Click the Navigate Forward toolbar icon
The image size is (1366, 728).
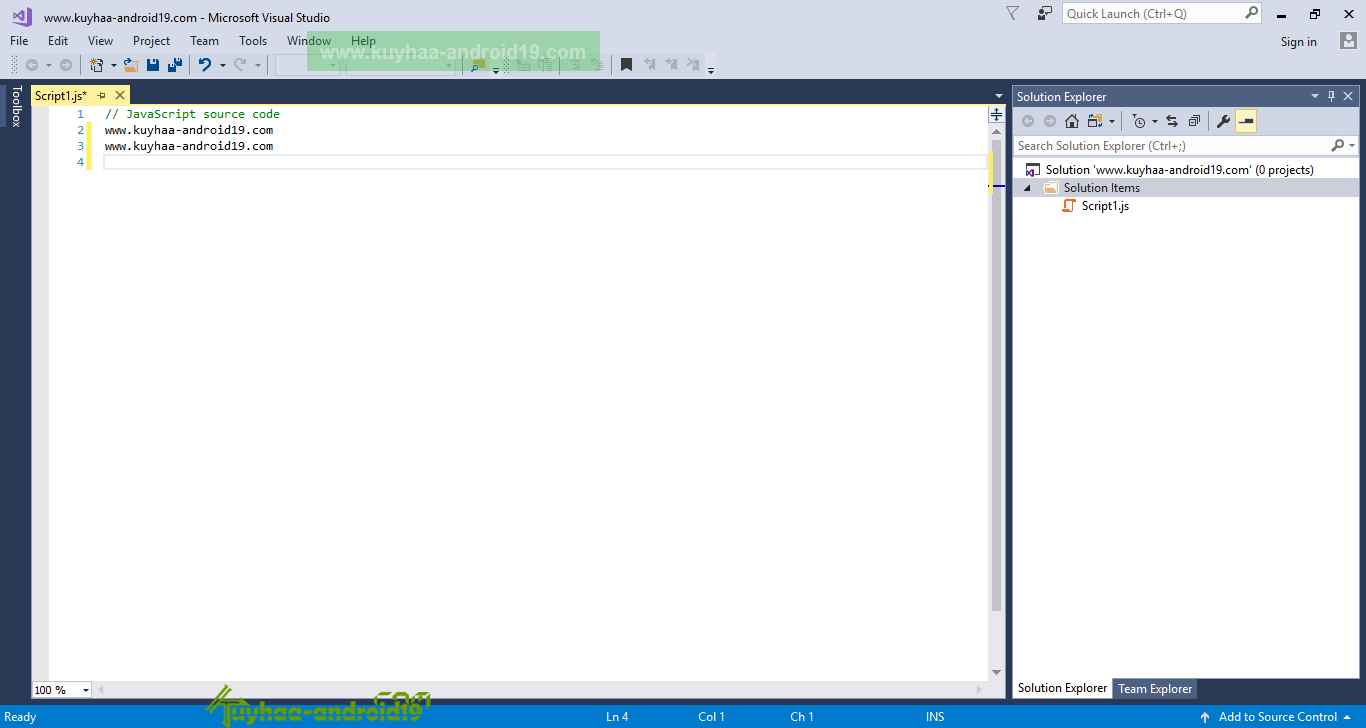[x=66, y=65]
